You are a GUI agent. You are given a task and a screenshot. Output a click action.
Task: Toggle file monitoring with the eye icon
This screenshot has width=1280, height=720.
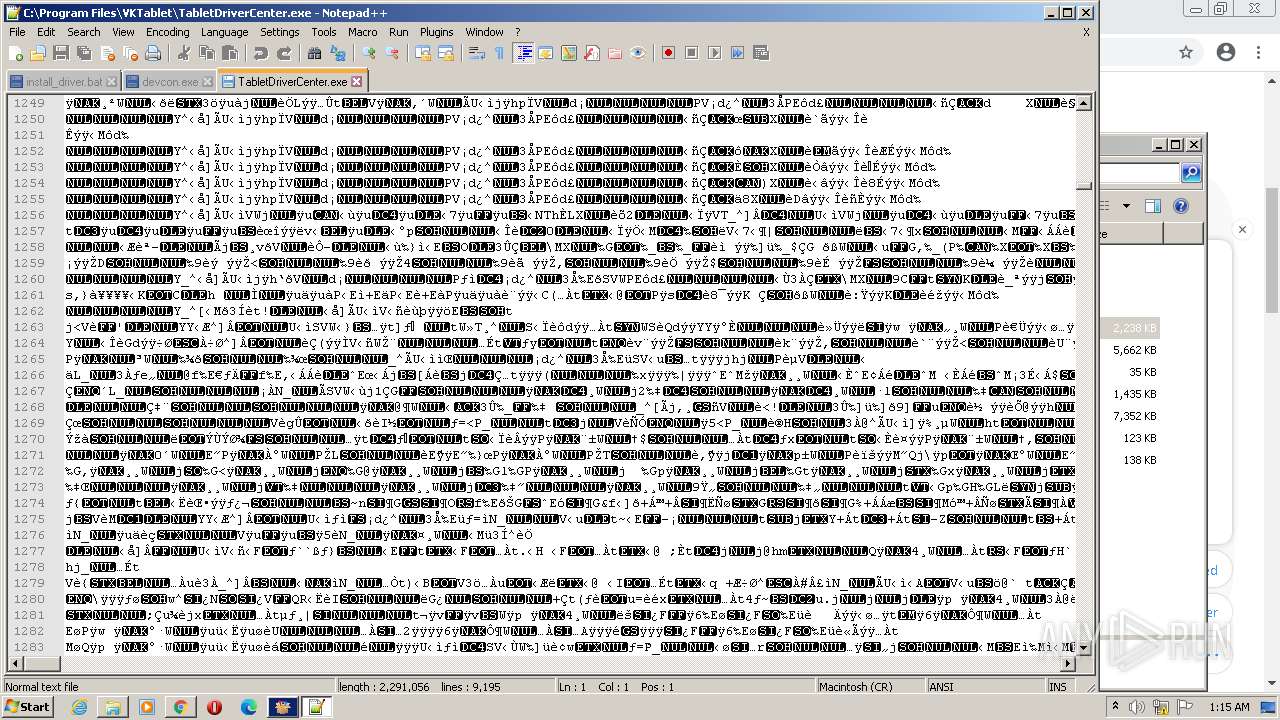pos(638,53)
